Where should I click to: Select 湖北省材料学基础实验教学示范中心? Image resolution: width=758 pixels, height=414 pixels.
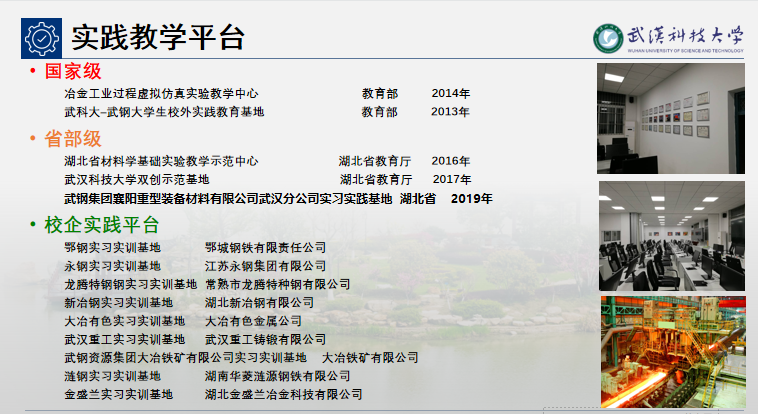(161, 161)
